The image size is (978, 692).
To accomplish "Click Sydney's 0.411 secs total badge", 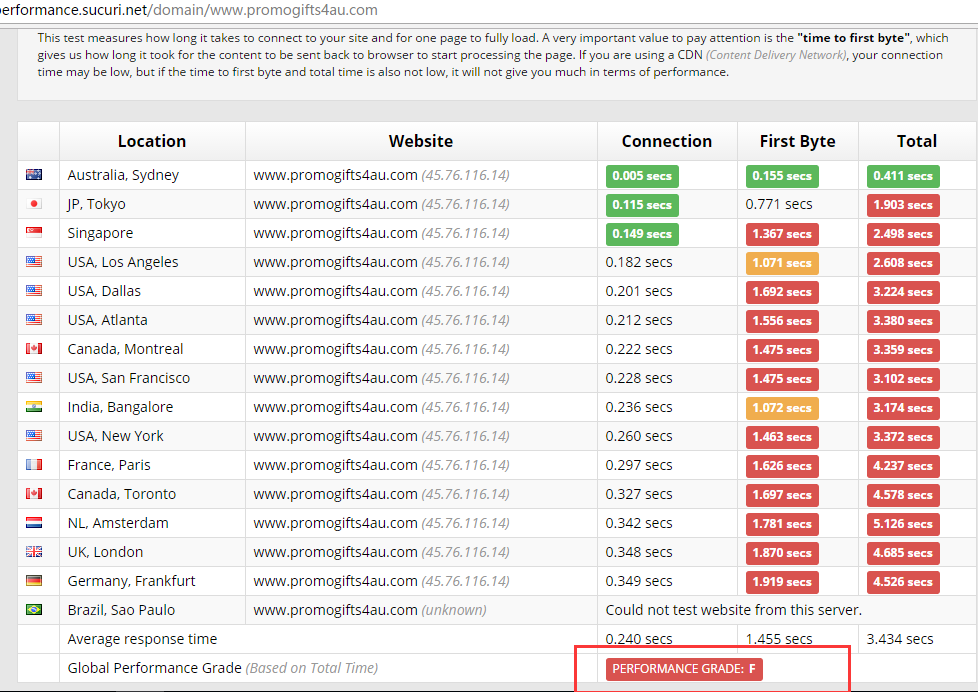I will (x=903, y=176).
